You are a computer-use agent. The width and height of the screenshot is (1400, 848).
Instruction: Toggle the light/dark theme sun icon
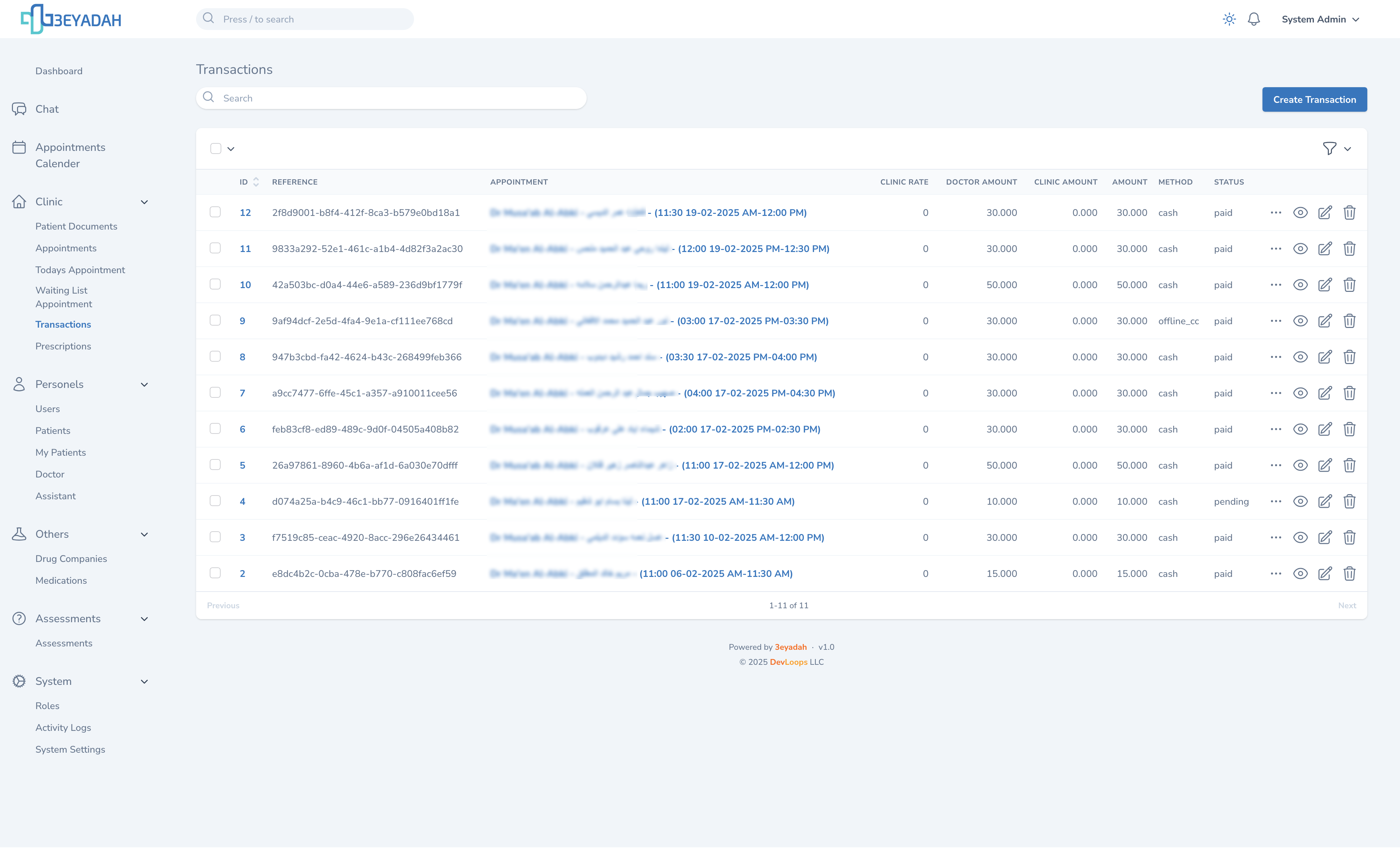pyautogui.click(x=1229, y=19)
